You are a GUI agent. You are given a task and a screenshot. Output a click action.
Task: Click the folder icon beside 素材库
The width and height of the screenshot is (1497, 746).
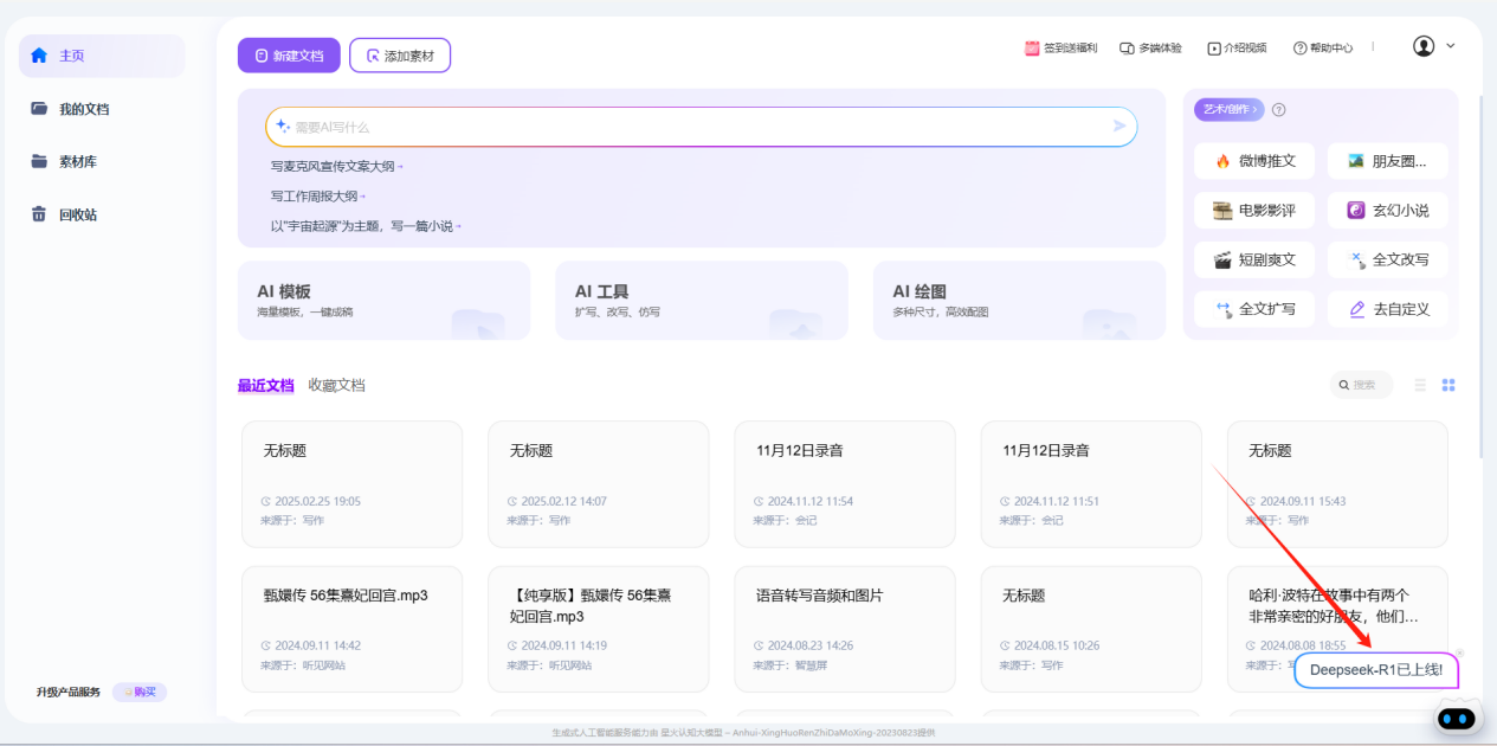(x=39, y=161)
